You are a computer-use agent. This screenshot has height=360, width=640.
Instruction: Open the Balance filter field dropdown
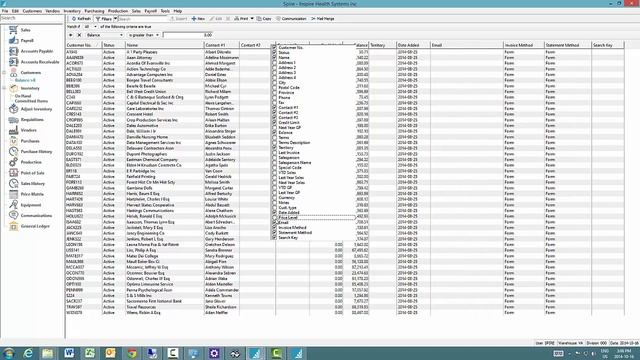pyautogui.click(x=121, y=35)
